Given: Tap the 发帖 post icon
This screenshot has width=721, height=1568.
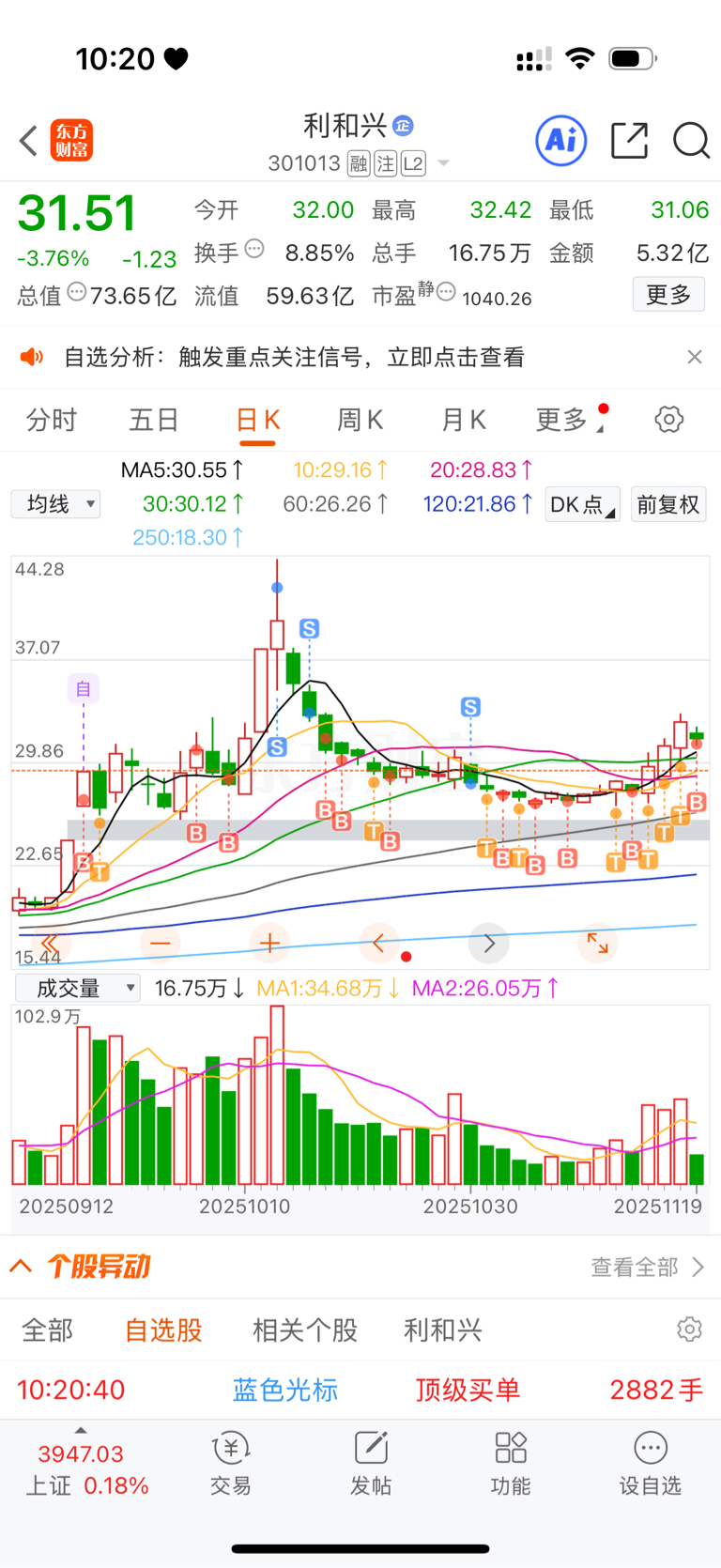Looking at the screenshot, I should point(371,1464).
